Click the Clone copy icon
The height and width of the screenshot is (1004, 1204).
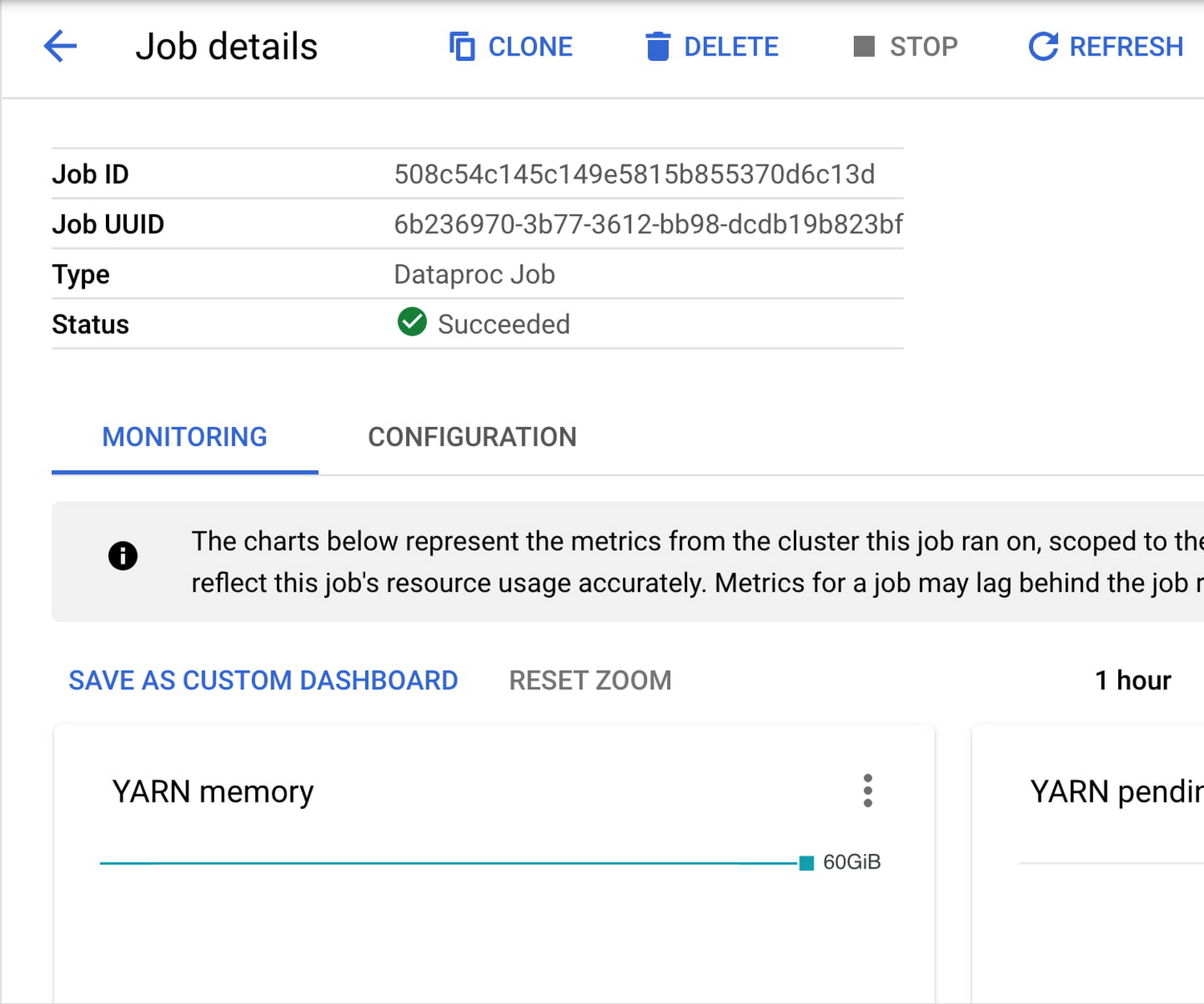click(462, 47)
